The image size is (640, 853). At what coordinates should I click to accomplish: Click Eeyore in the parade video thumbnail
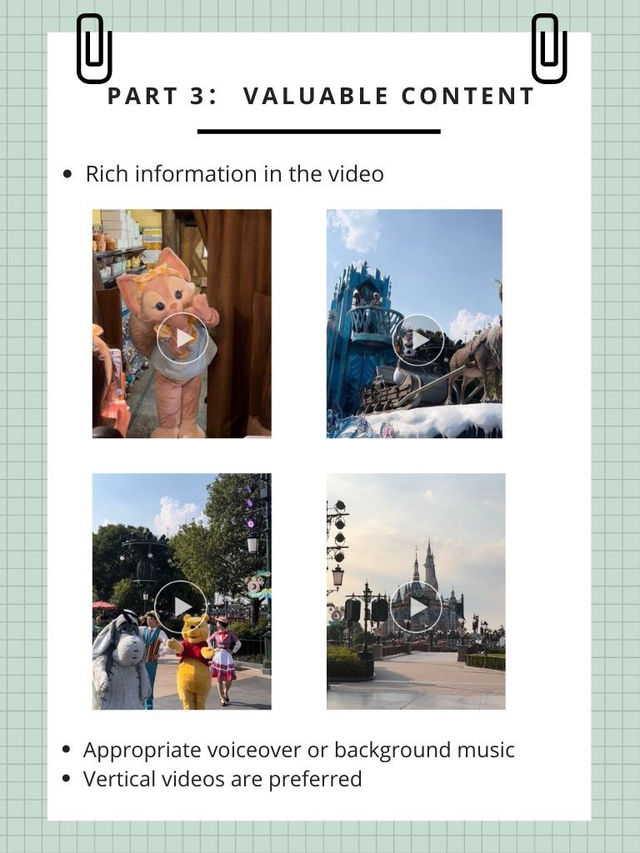point(119,660)
